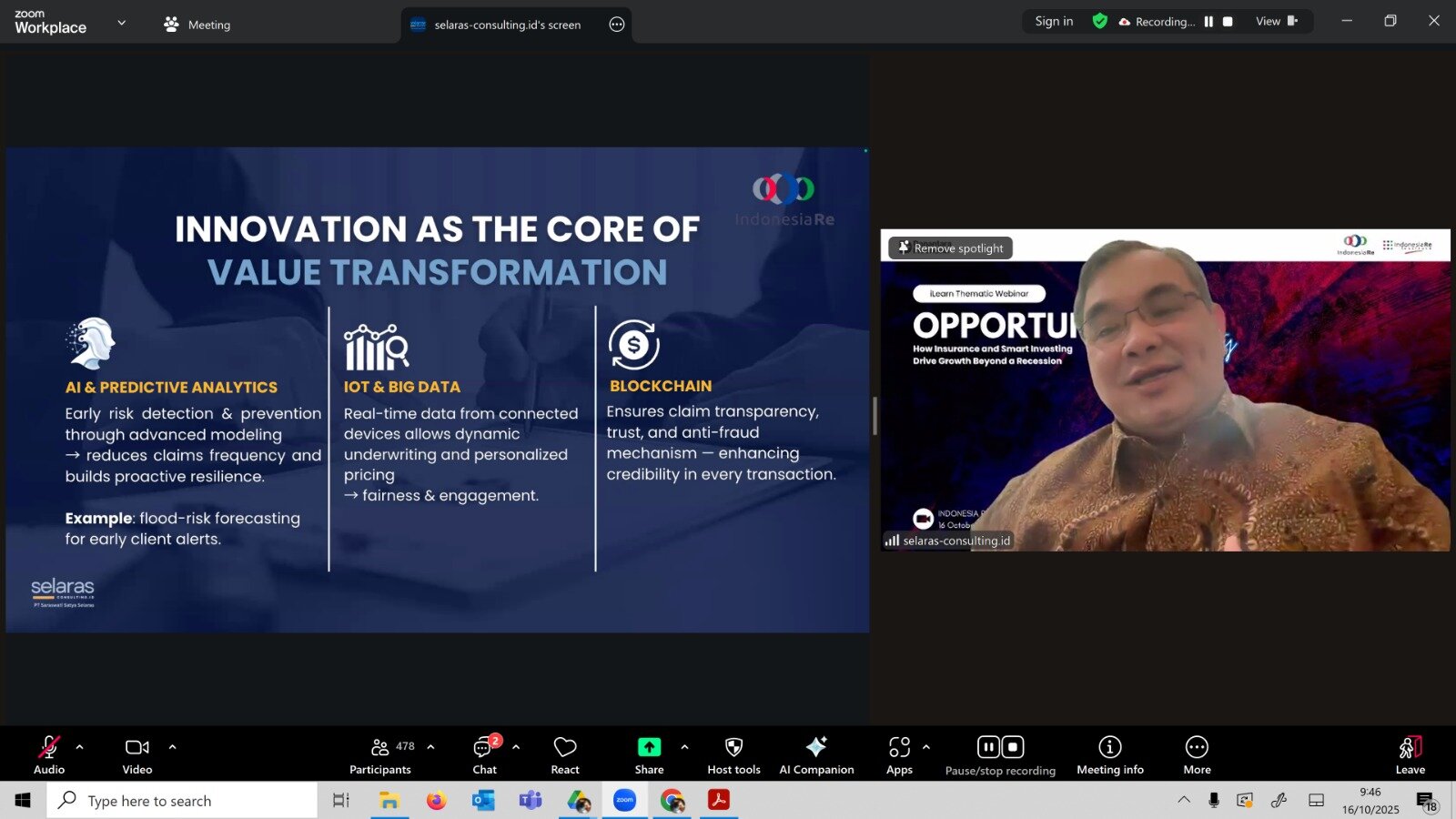Open the React emoji panel

[564, 754]
